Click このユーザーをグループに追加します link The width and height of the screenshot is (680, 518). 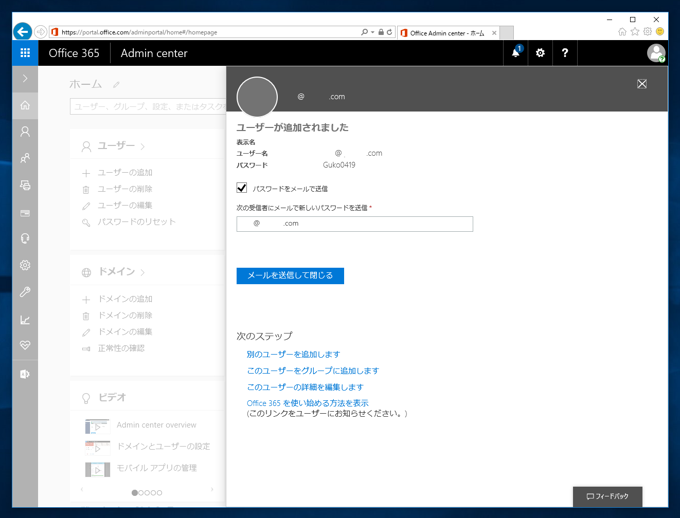(313, 370)
